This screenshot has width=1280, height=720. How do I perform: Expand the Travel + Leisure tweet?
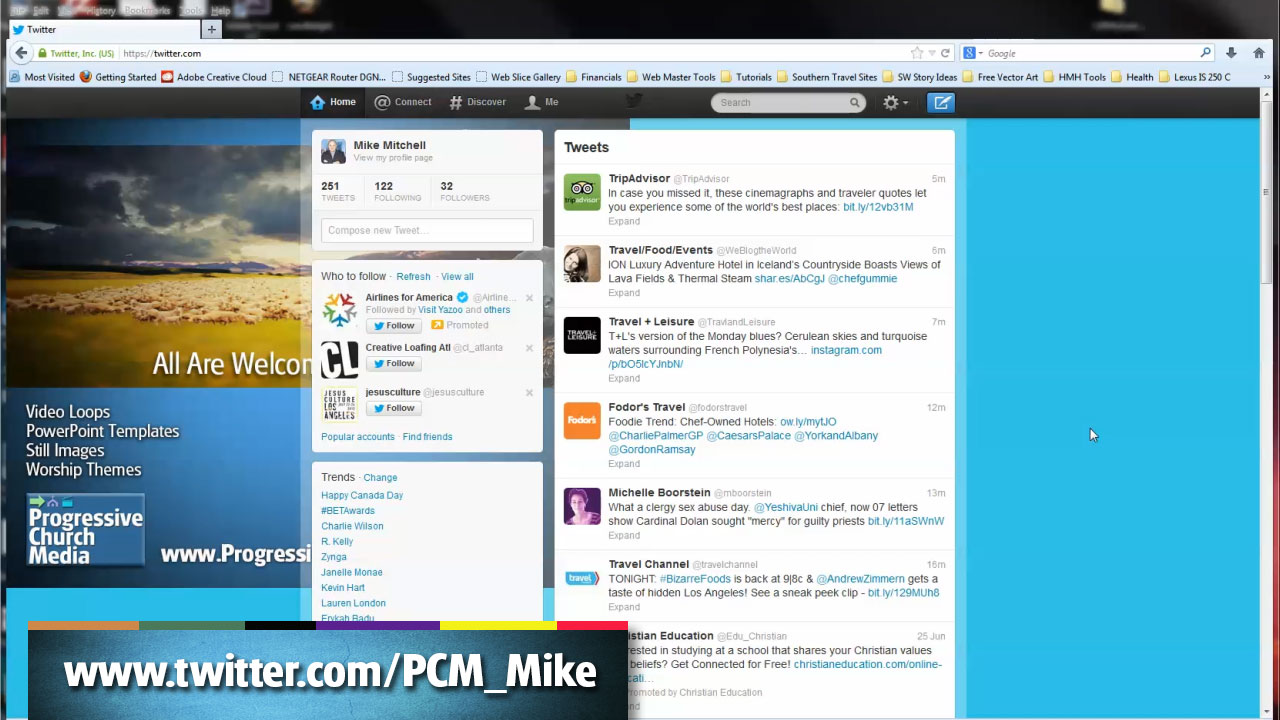(x=624, y=378)
